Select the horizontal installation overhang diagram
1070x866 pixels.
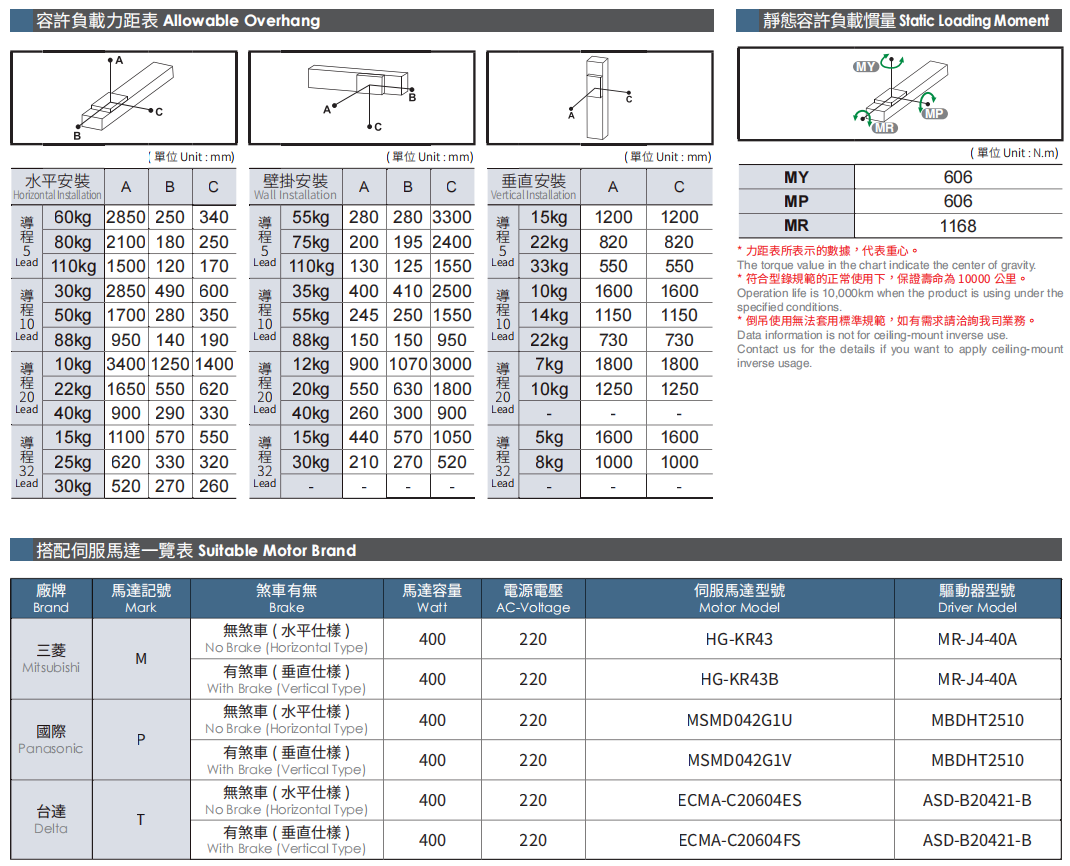click(123, 97)
